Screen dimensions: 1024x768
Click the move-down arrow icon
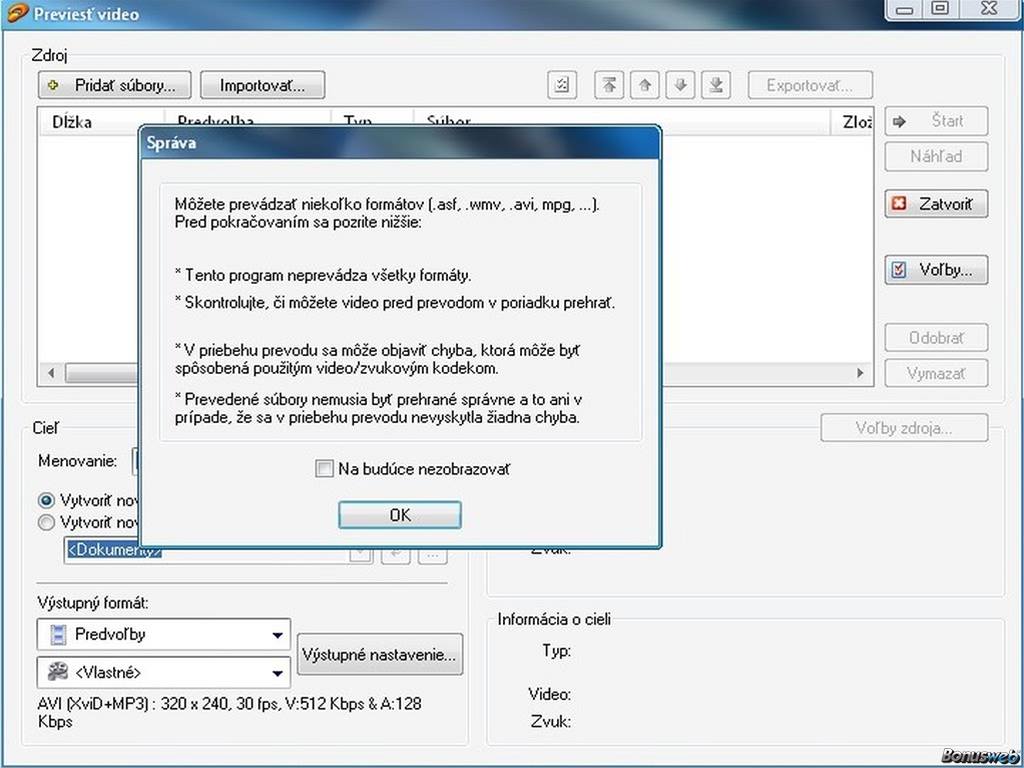click(680, 85)
